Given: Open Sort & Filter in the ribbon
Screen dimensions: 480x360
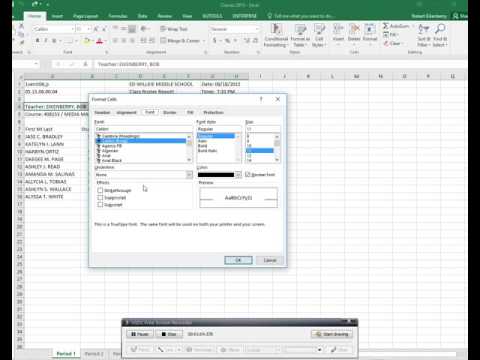Looking at the screenshot, I should coord(424,35).
